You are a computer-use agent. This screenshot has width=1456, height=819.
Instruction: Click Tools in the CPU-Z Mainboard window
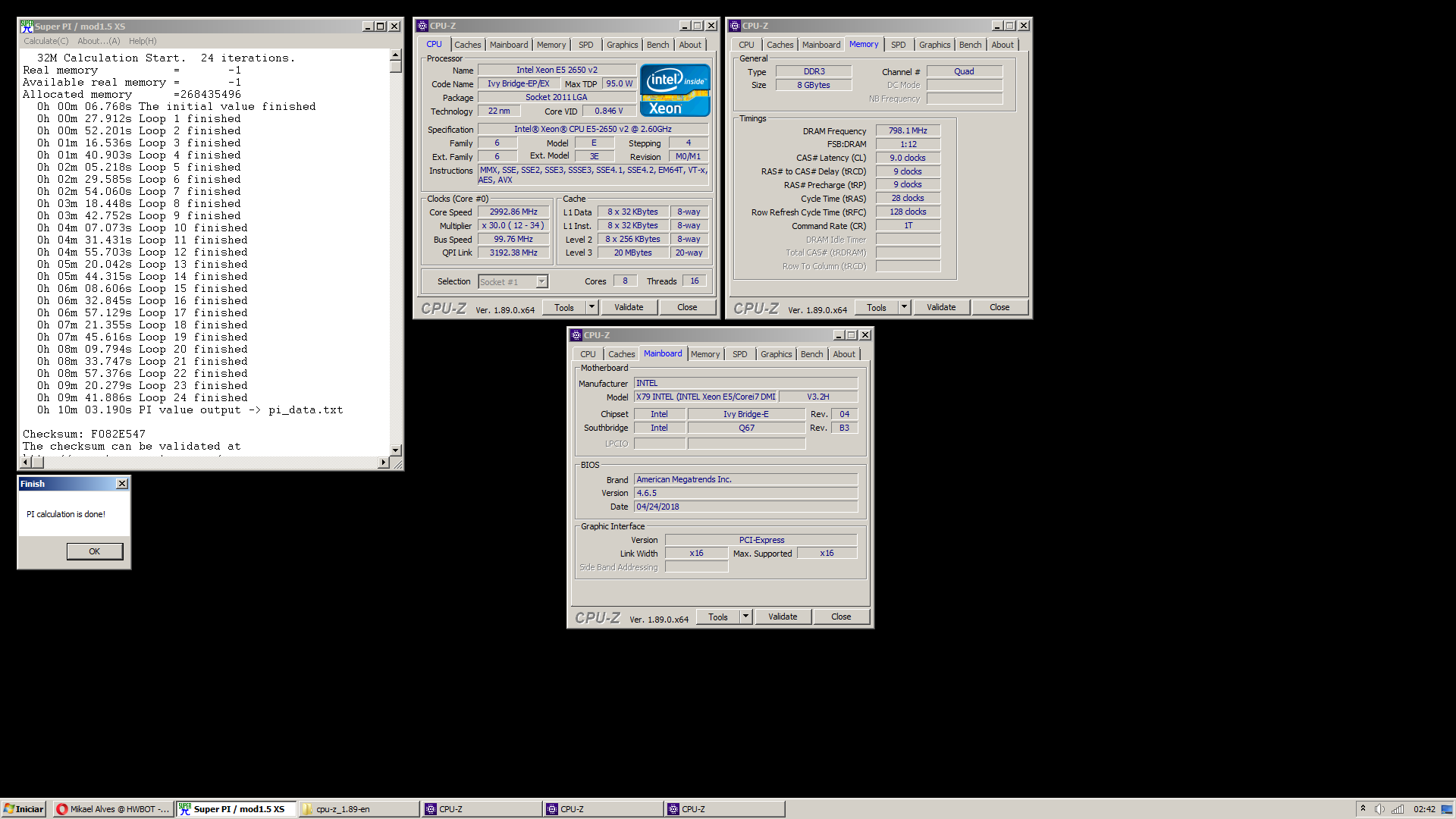click(718, 617)
